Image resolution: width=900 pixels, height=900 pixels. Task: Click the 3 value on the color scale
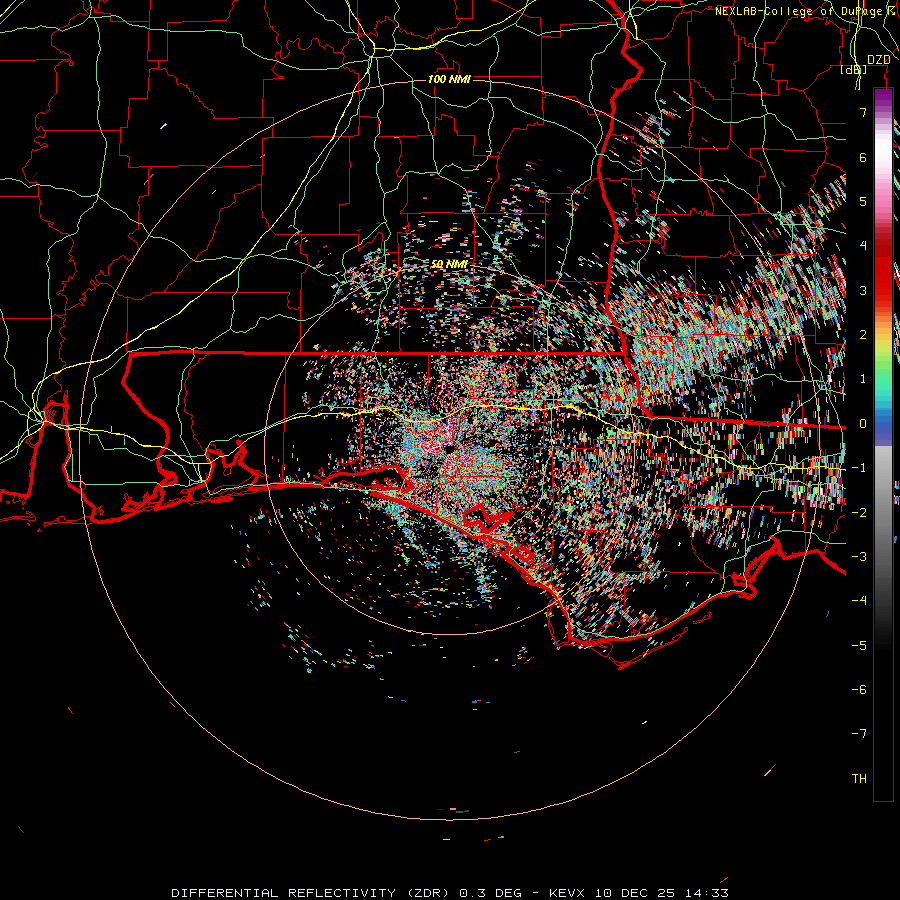863,290
